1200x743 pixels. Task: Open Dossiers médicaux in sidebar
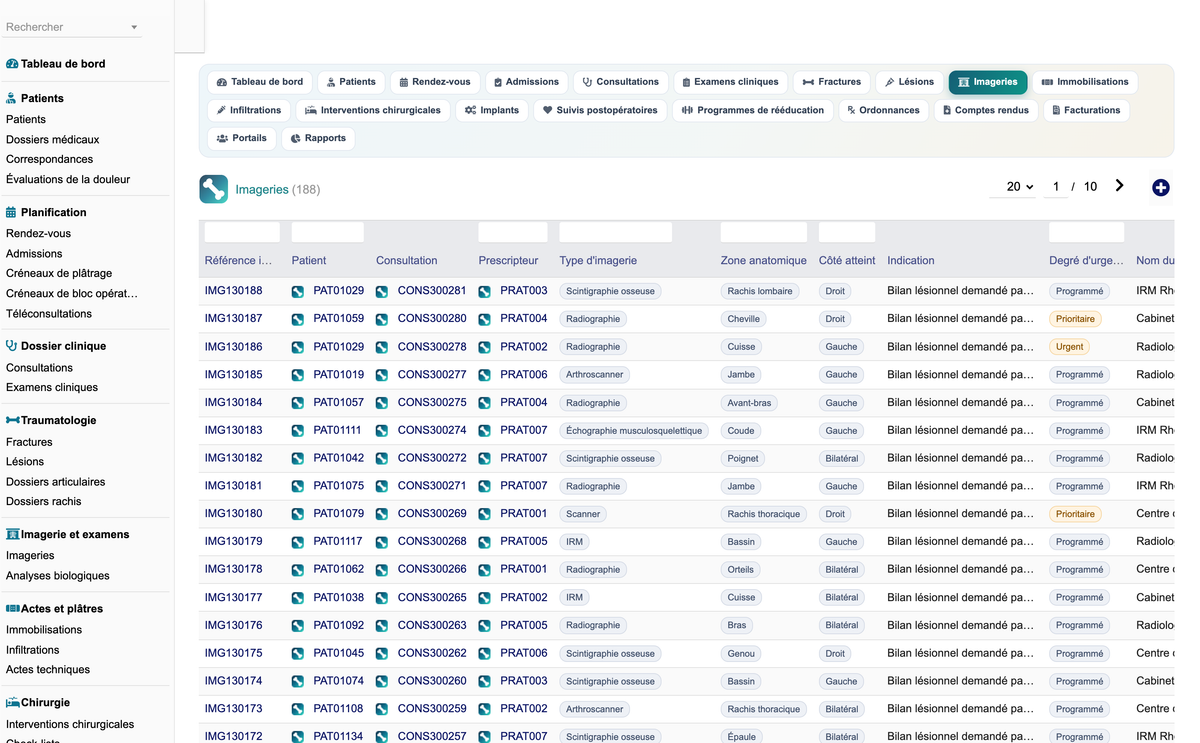52,139
